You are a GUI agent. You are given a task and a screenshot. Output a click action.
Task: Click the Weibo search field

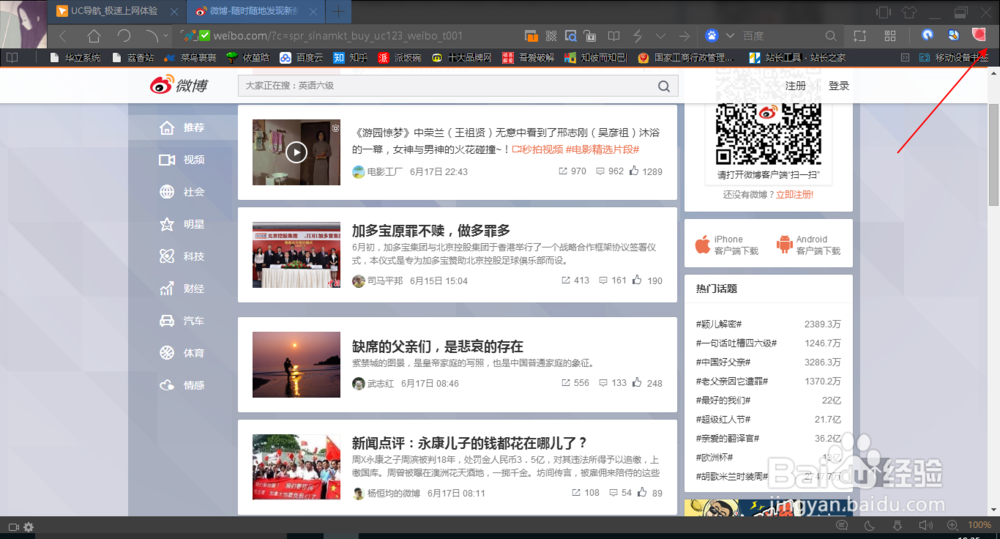446,85
